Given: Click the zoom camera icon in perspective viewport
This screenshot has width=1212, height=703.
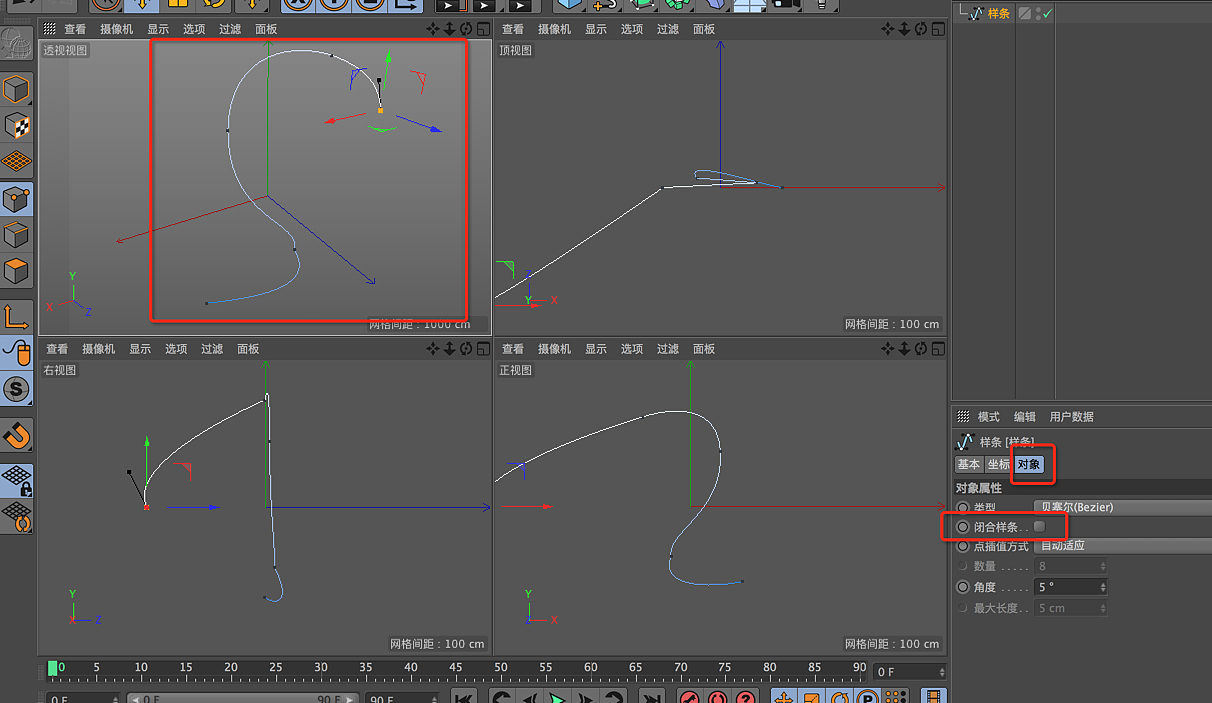Looking at the screenshot, I should (449, 29).
